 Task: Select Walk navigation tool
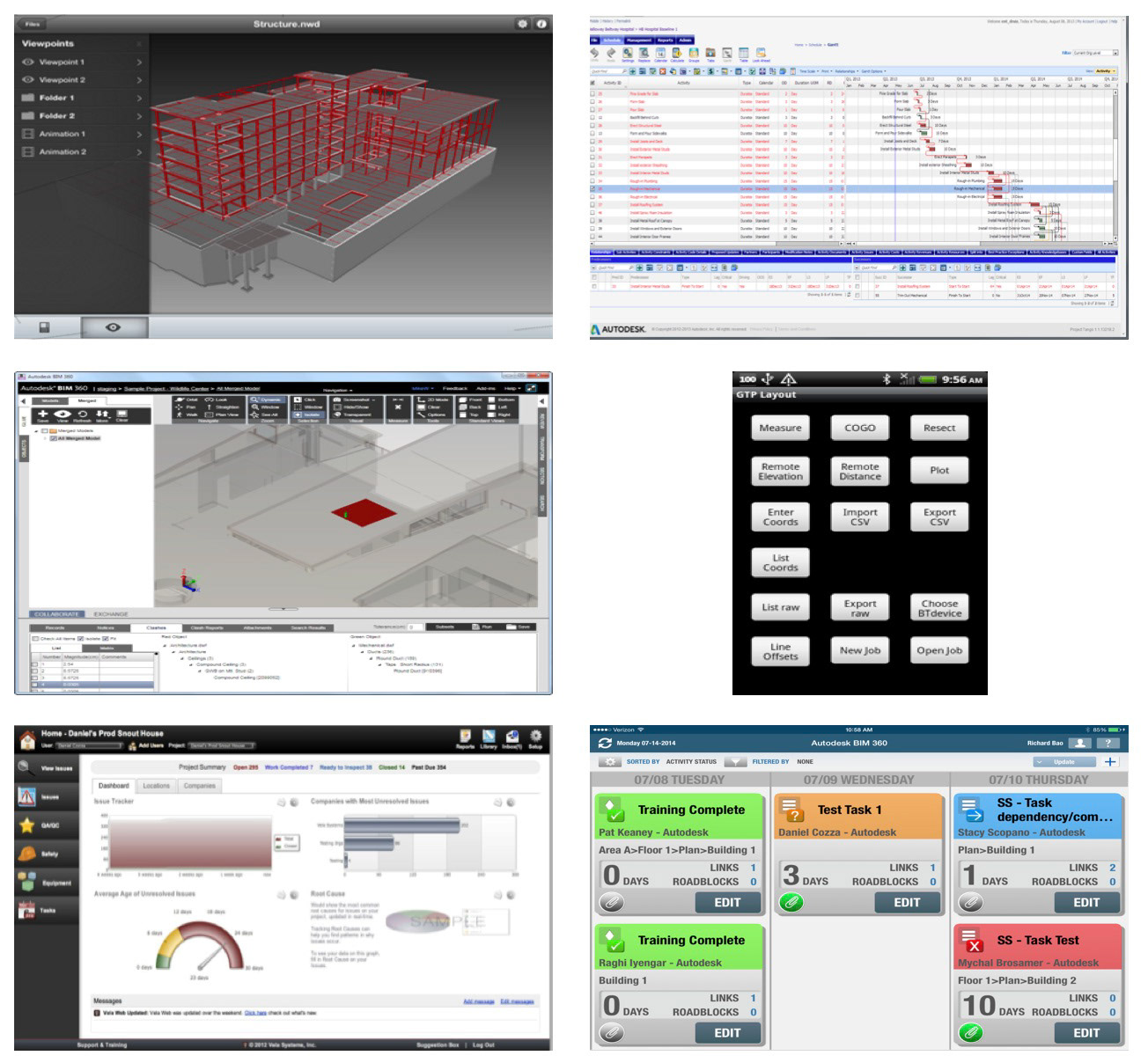tap(187, 414)
